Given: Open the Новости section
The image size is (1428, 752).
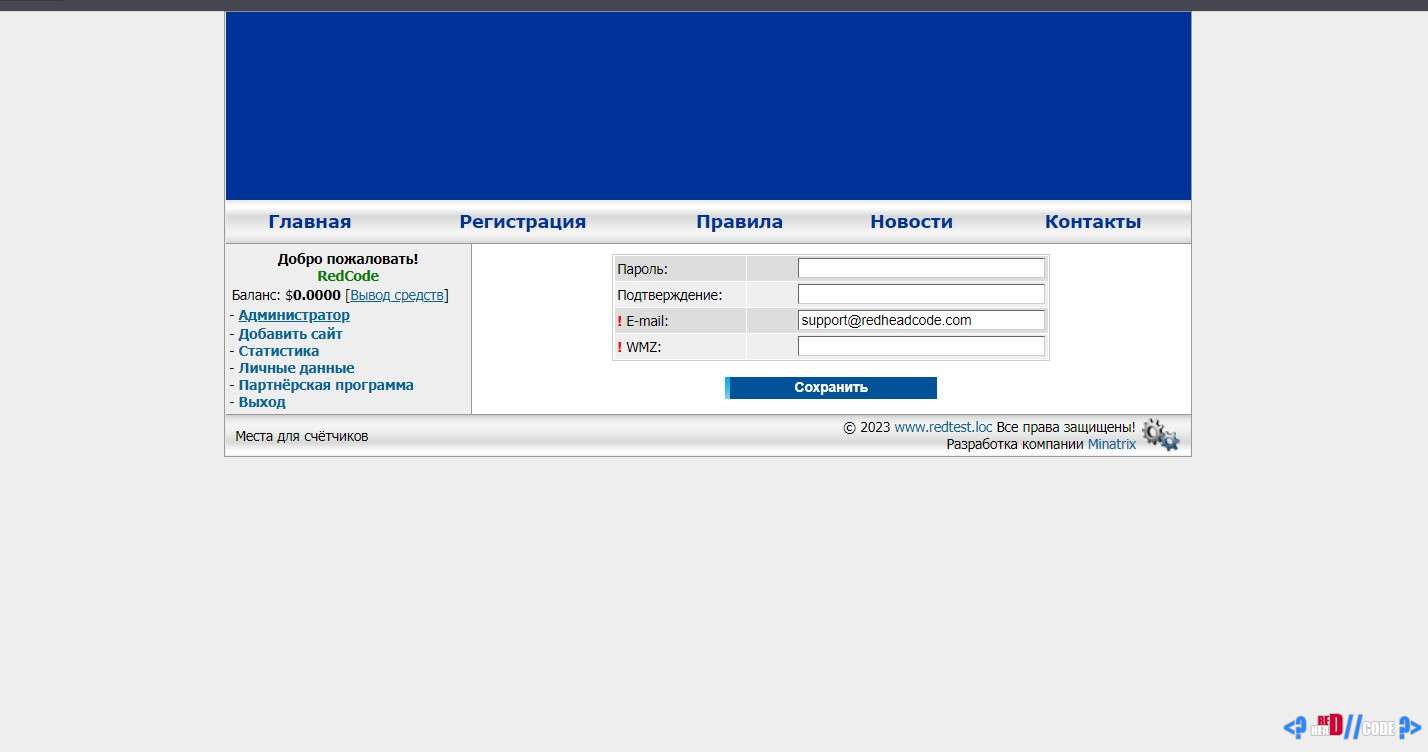Looking at the screenshot, I should click(911, 222).
